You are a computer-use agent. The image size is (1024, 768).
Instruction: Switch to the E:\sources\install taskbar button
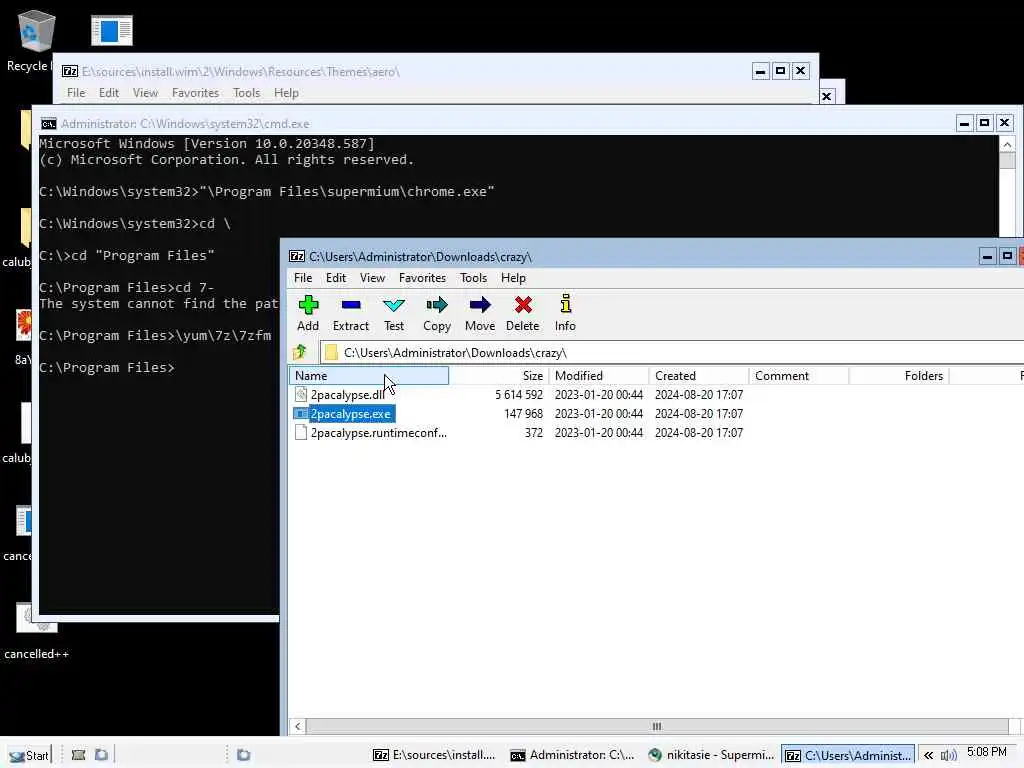pyautogui.click(x=434, y=755)
